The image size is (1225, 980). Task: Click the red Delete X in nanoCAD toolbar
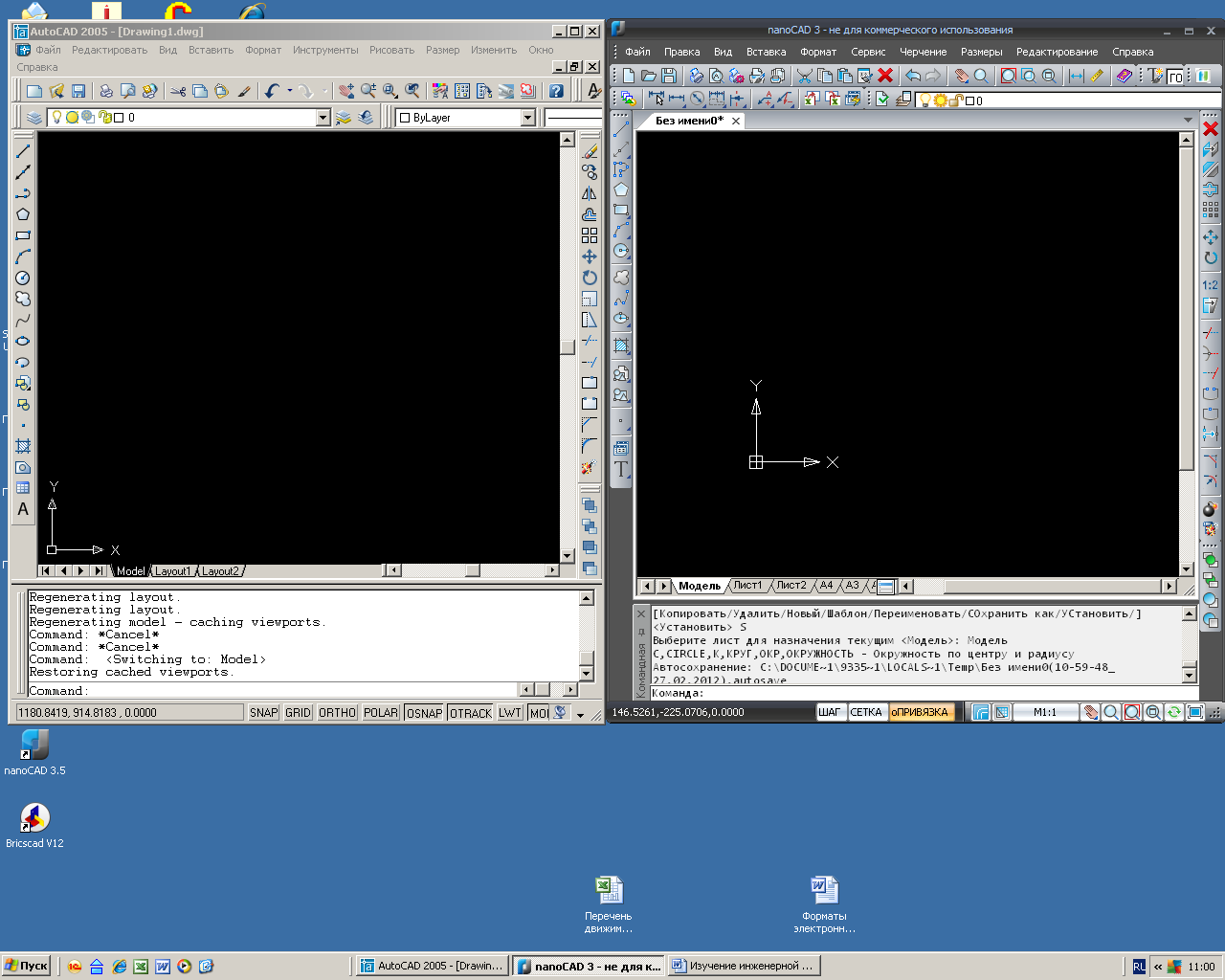tap(885, 76)
